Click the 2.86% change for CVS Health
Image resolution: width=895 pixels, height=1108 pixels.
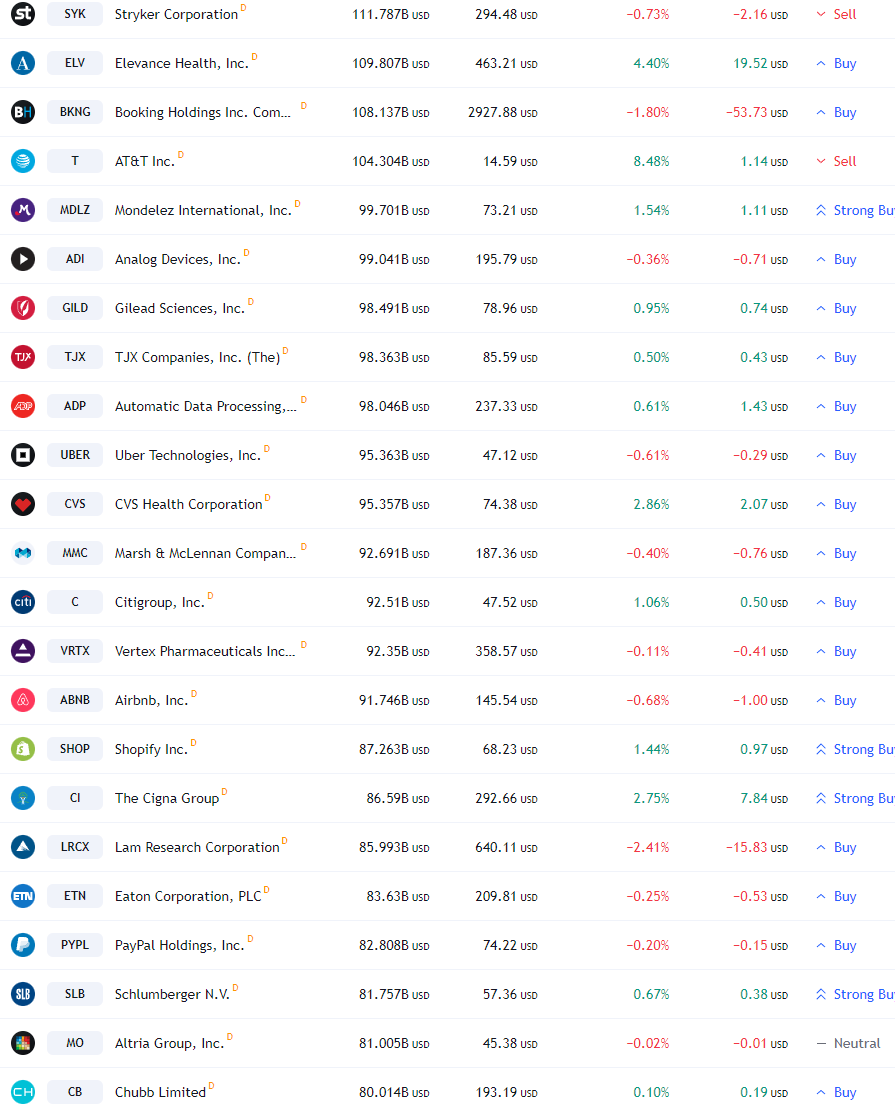tap(651, 504)
